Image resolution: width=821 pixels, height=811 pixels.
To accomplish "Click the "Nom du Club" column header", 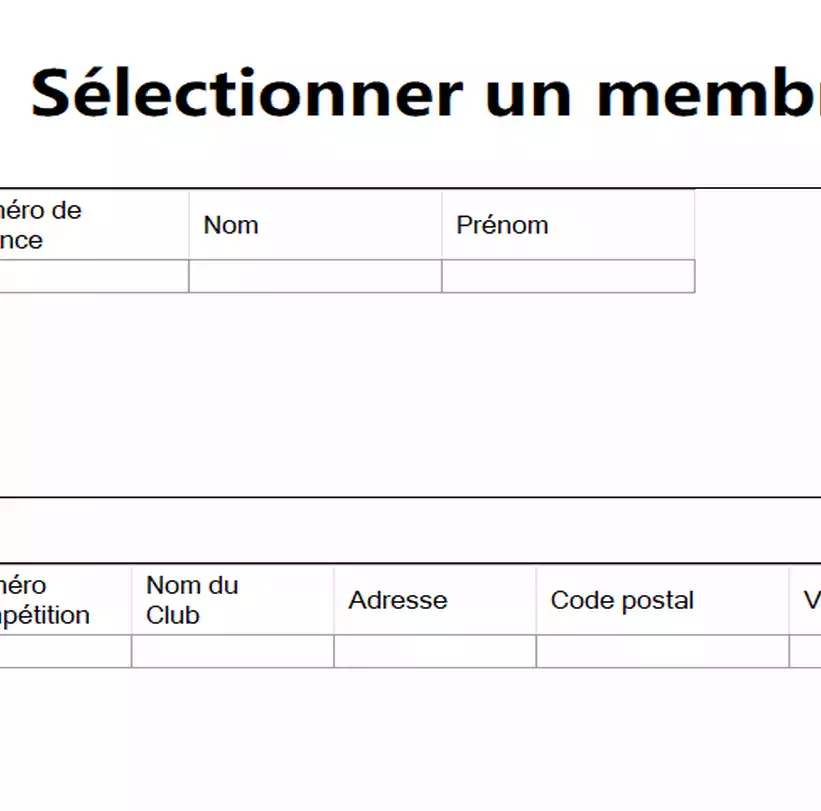I will [192, 600].
